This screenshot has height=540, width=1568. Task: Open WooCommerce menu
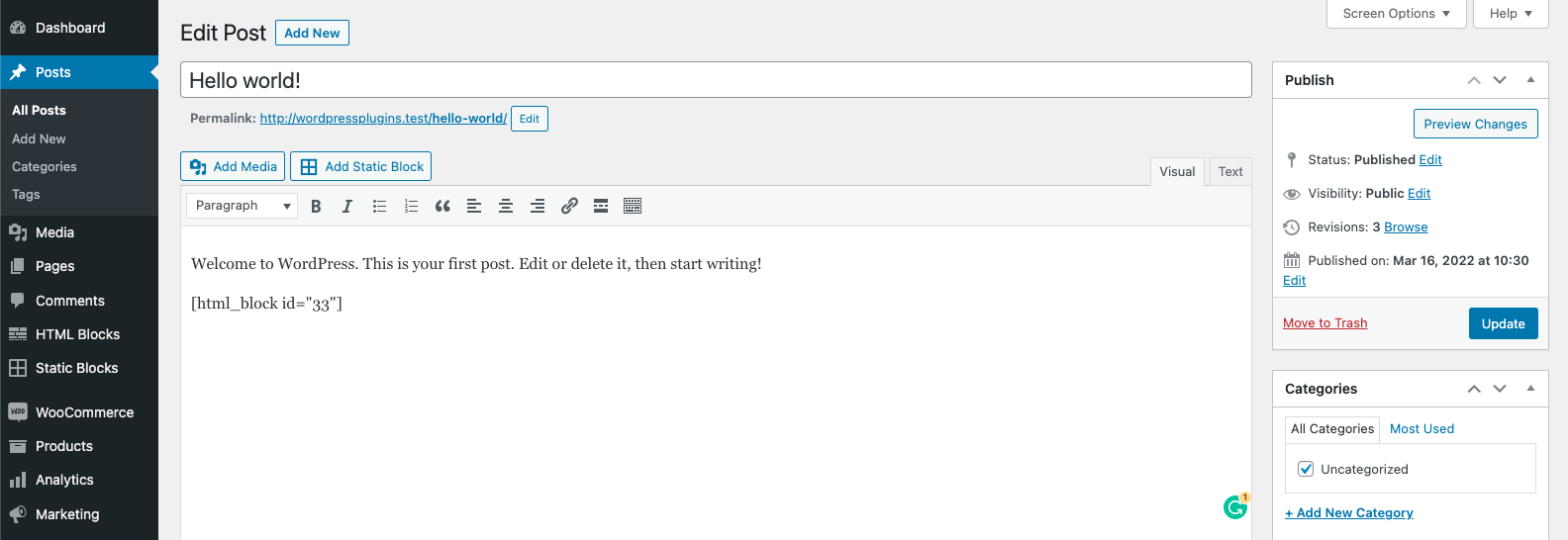point(79,412)
